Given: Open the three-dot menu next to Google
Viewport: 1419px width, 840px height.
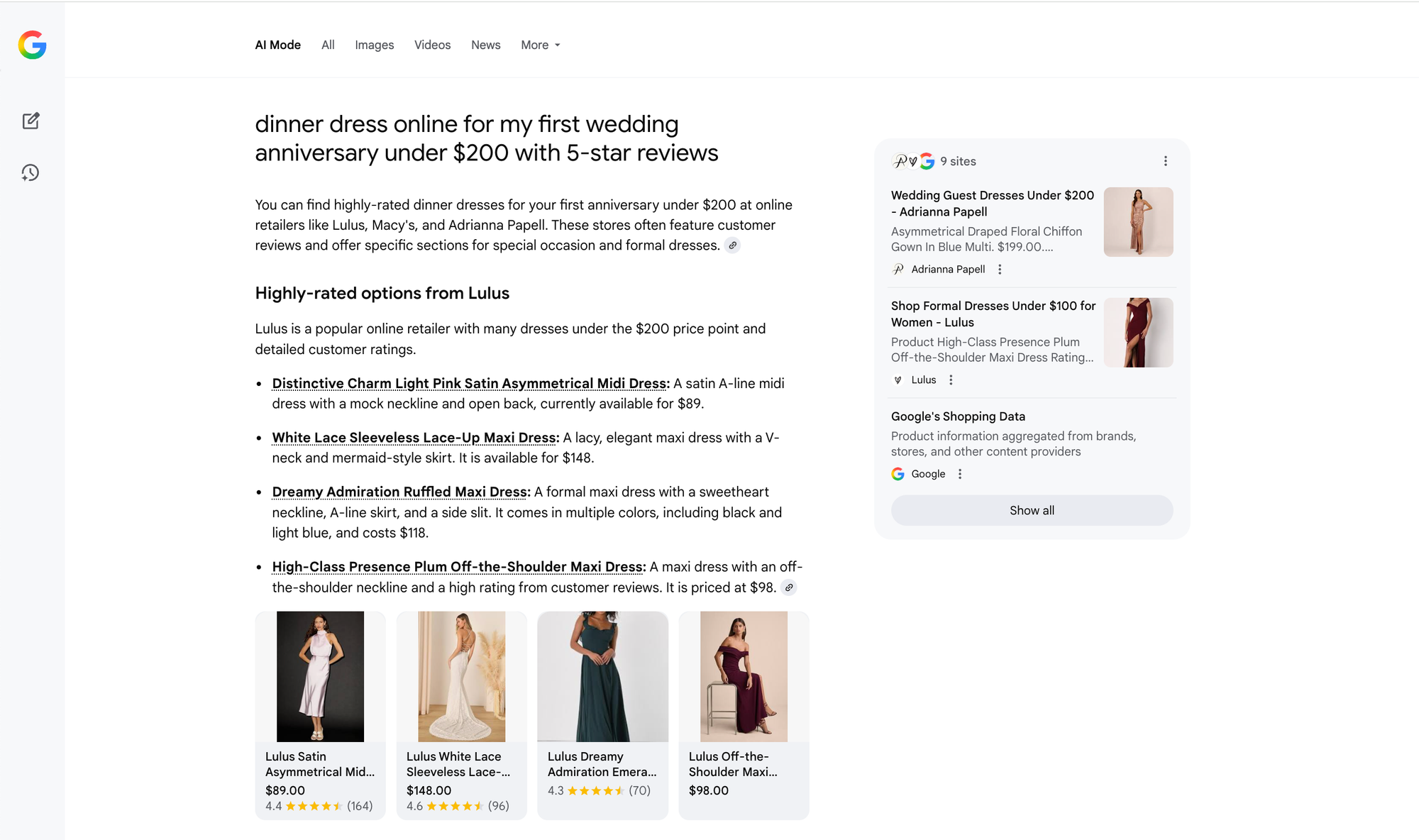Looking at the screenshot, I should point(960,473).
